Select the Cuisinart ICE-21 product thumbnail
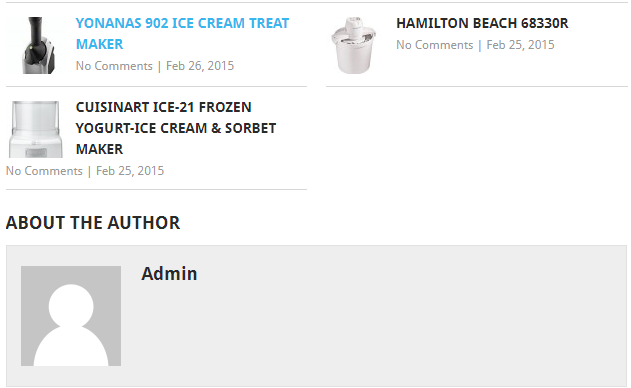Screen dimensions: 631x388 point(36,129)
